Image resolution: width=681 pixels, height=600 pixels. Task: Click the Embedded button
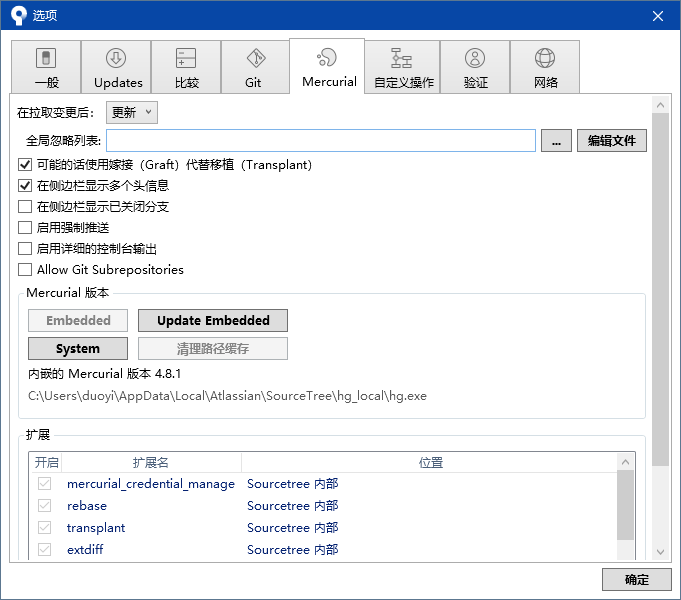point(78,320)
